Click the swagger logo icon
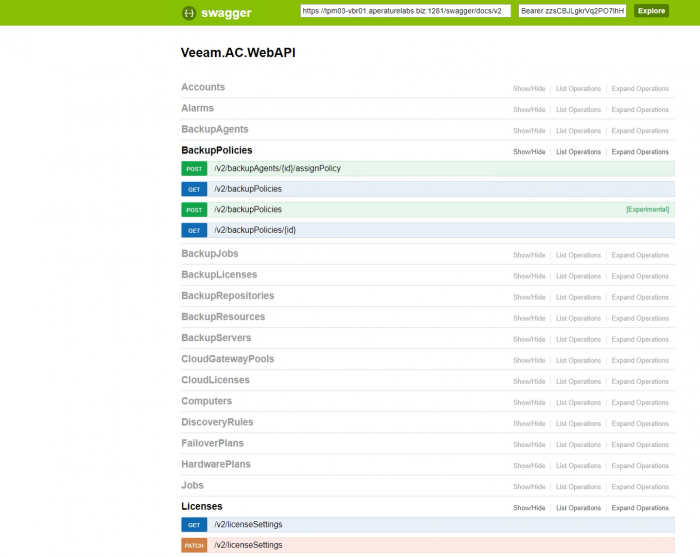The width and height of the screenshot is (700, 557). [189, 13]
